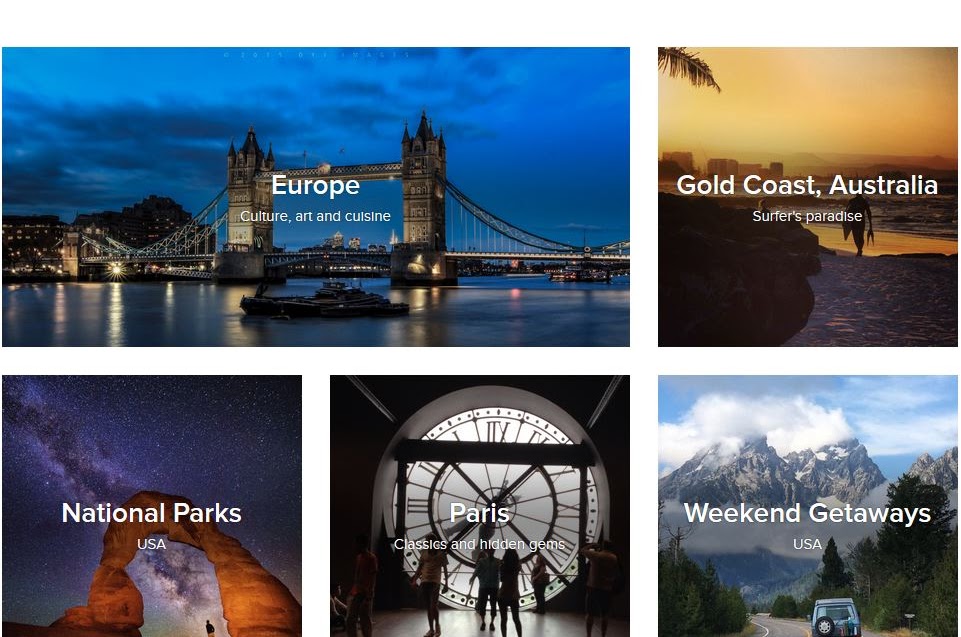This screenshot has width=961, height=637.
Task: Select the "Surfer's paradise" subtitle
Action: 807,216
